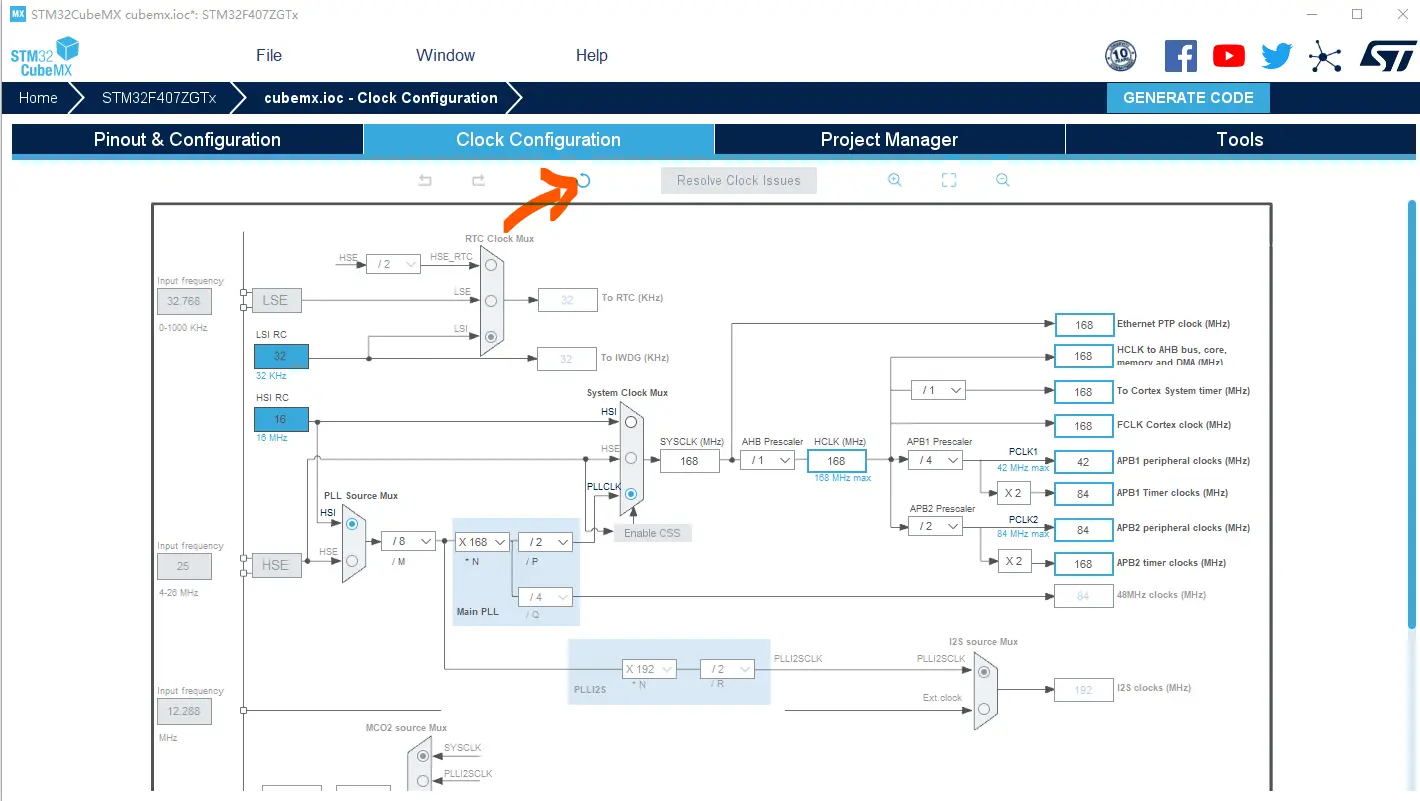Click the Ethernet PTP clock value 168
The height and width of the screenshot is (801, 1420).
pyautogui.click(x=1084, y=325)
